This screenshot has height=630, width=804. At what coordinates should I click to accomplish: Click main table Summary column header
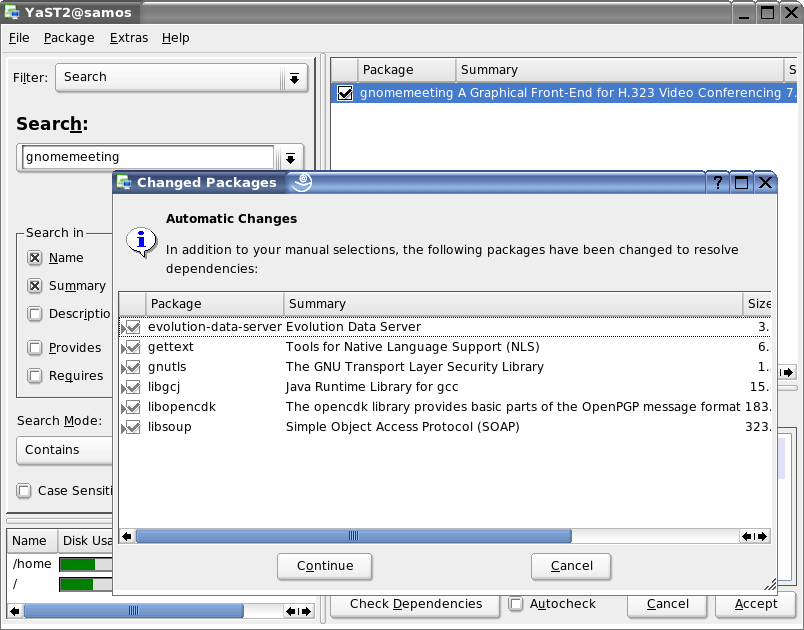(619, 70)
